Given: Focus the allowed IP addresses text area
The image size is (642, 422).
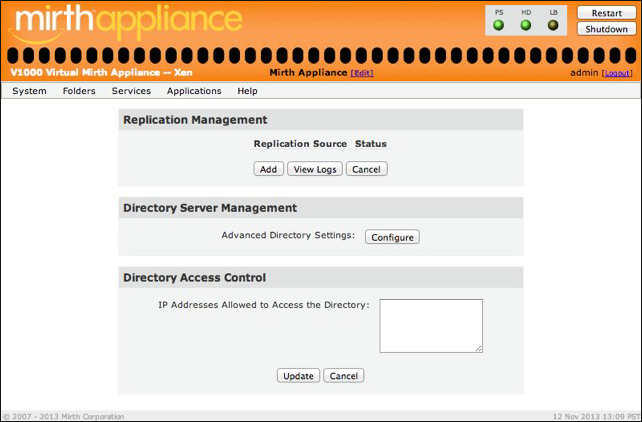Looking at the screenshot, I should point(431,326).
